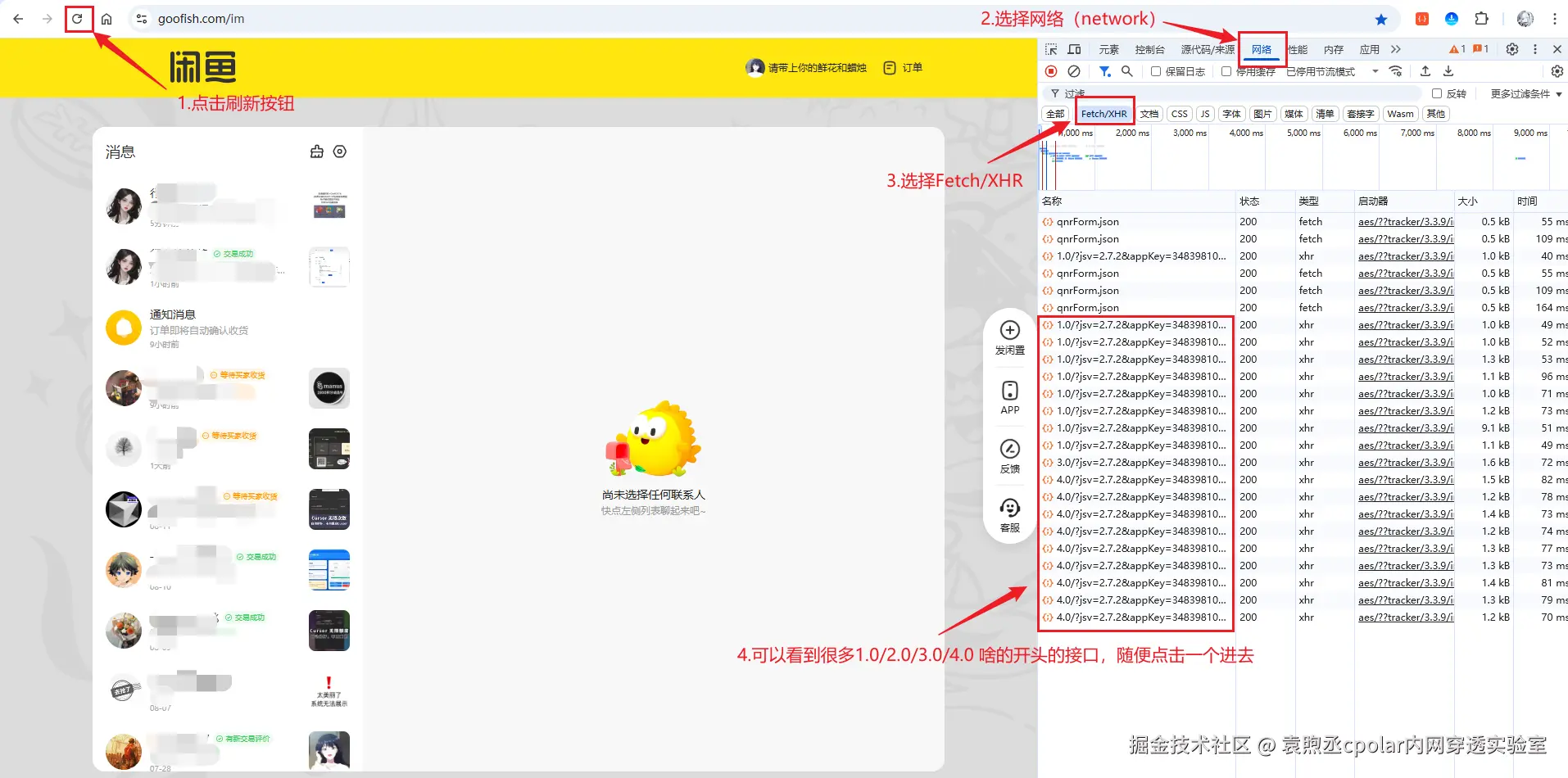
Task: Activate the DevTools inspect element picker
Action: coord(1051,49)
